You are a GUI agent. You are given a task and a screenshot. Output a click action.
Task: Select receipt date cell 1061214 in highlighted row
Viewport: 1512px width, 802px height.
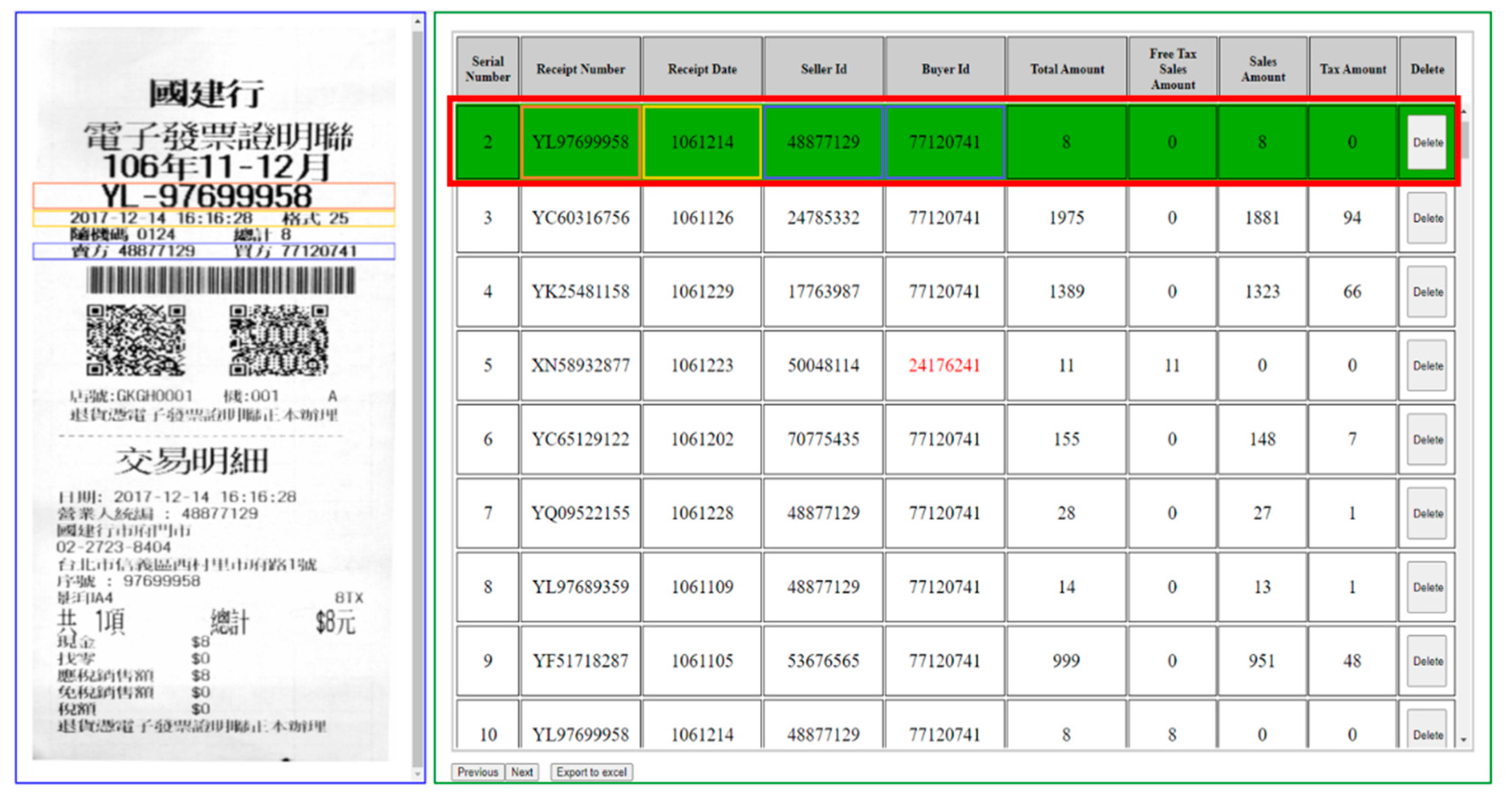click(702, 142)
